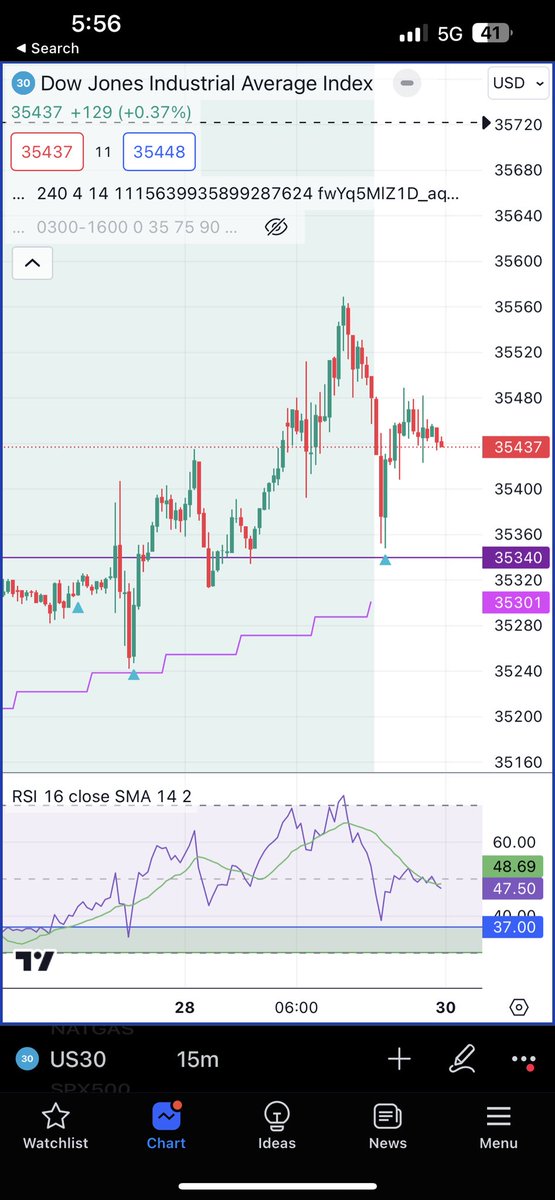Click the 28 date label on time axis

coord(184,1007)
